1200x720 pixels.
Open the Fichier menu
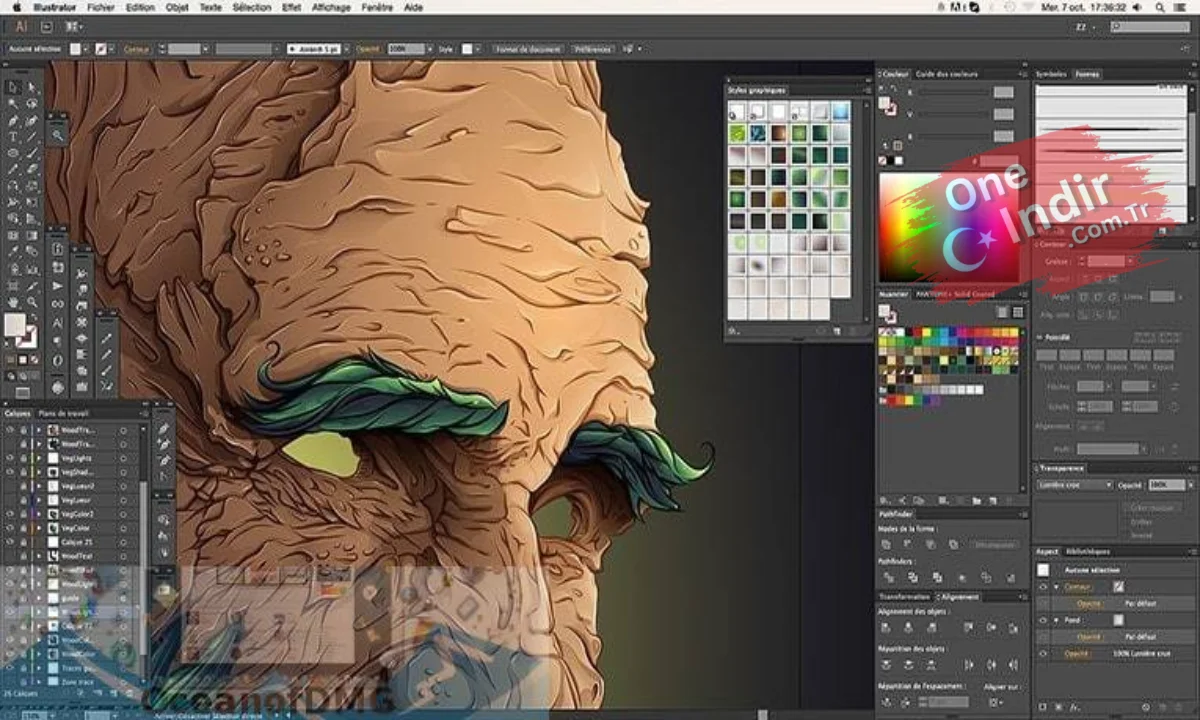[x=100, y=6]
